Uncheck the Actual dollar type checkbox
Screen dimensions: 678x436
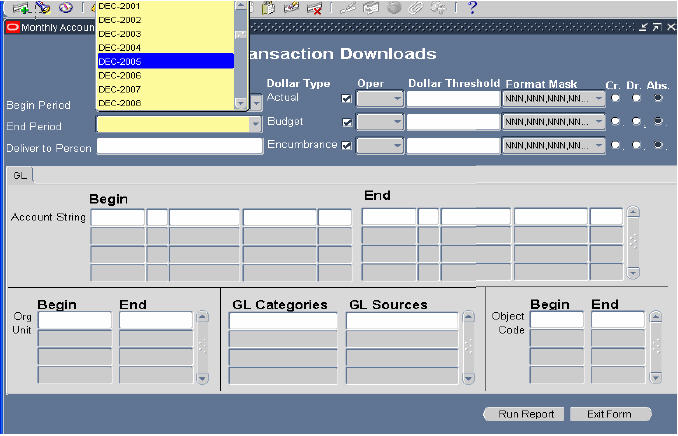point(347,99)
